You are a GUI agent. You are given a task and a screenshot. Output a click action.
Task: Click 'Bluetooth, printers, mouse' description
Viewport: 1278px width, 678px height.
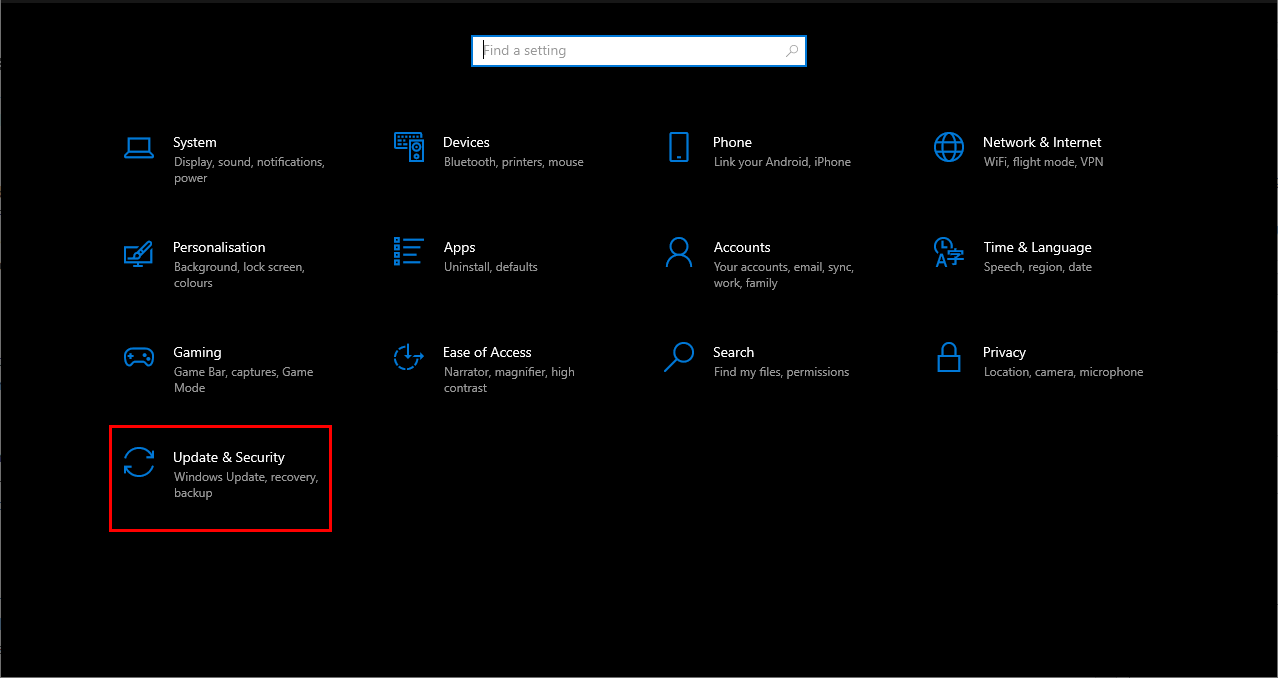(x=514, y=162)
